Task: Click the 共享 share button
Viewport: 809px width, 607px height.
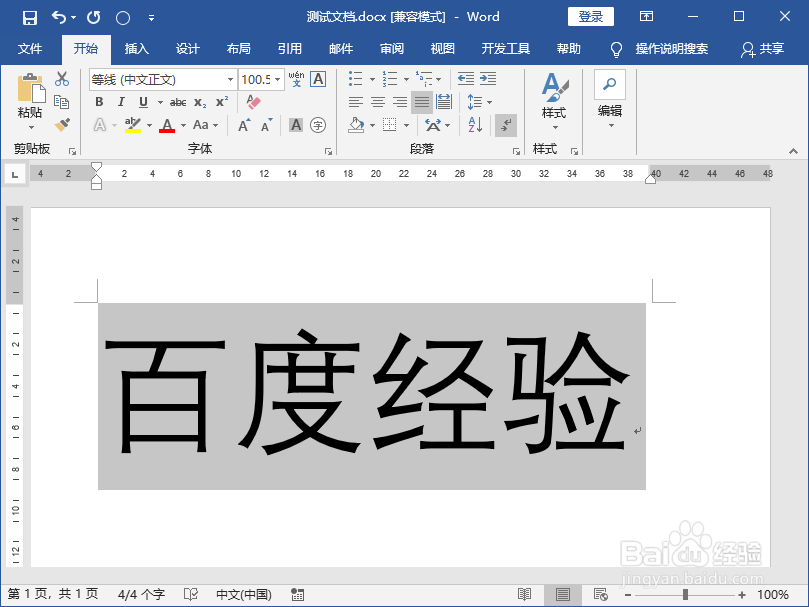Action: (763, 49)
